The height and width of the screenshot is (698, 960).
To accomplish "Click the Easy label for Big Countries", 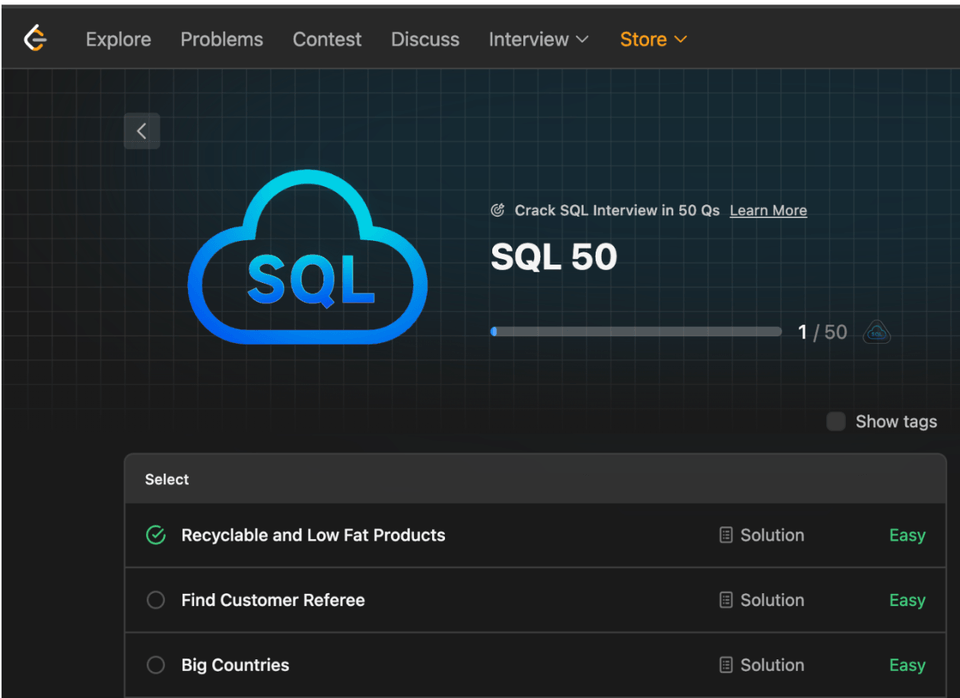I will [x=907, y=665].
